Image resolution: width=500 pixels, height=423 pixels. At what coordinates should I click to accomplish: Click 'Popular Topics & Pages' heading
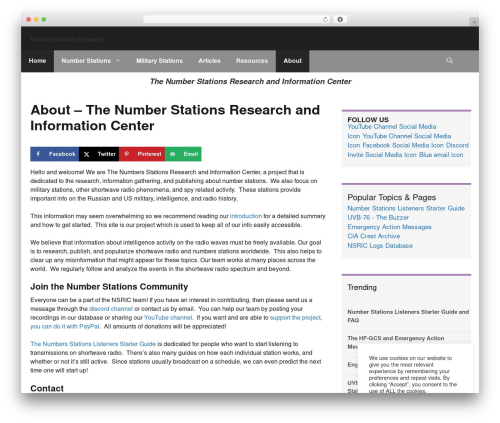click(392, 197)
